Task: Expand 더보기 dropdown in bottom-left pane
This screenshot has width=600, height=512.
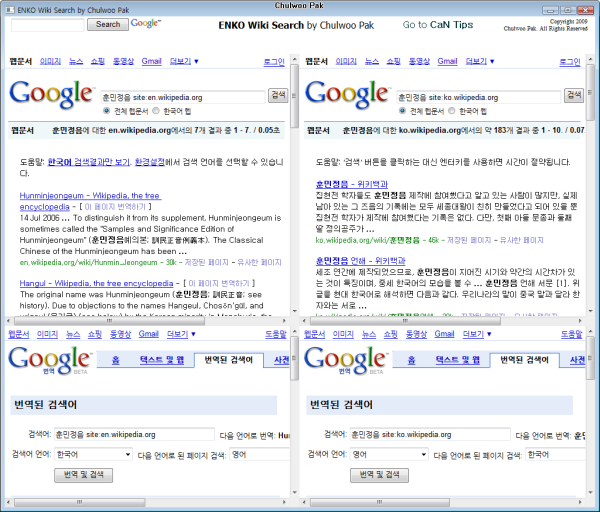Action: [x=181, y=334]
